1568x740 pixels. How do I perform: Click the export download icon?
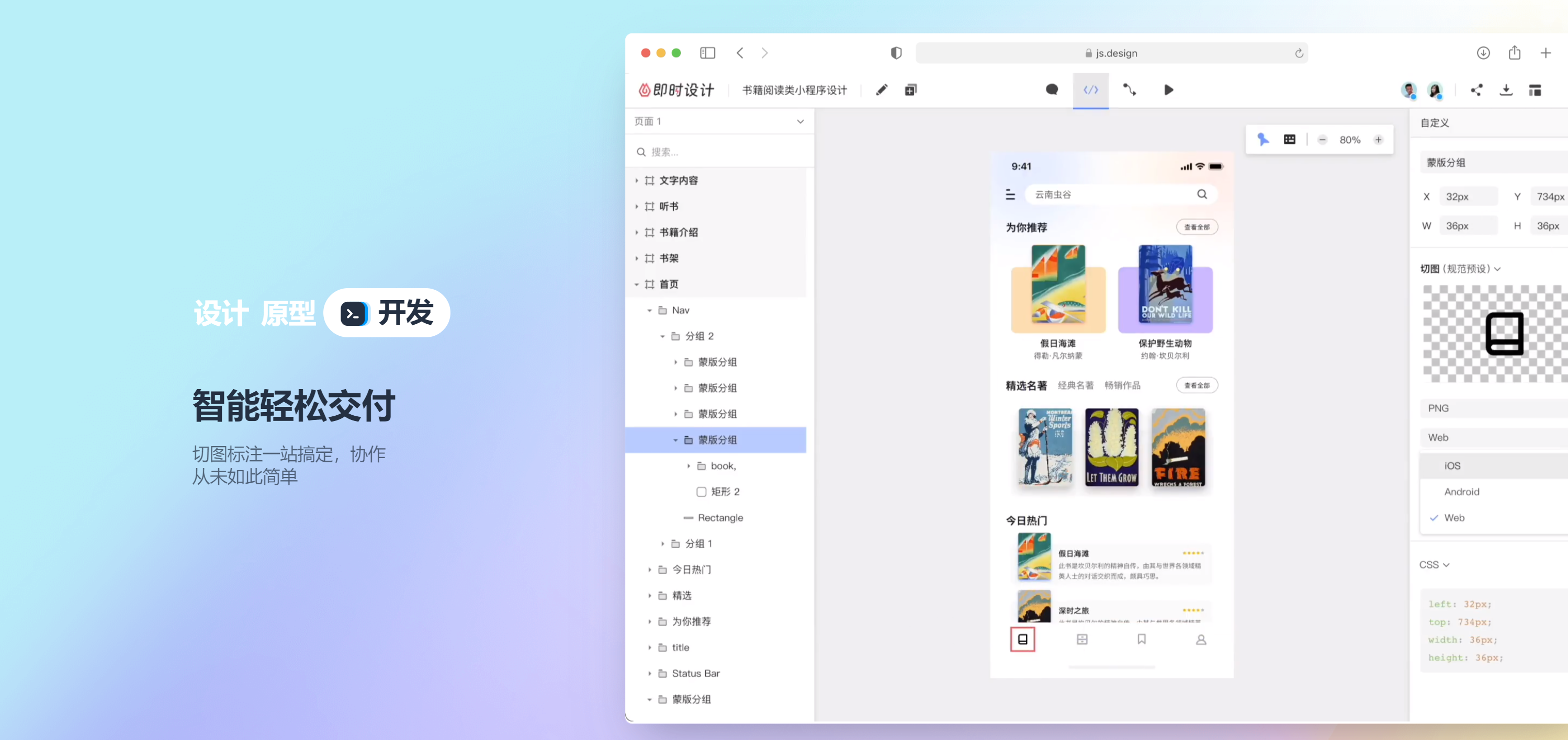pos(1505,90)
